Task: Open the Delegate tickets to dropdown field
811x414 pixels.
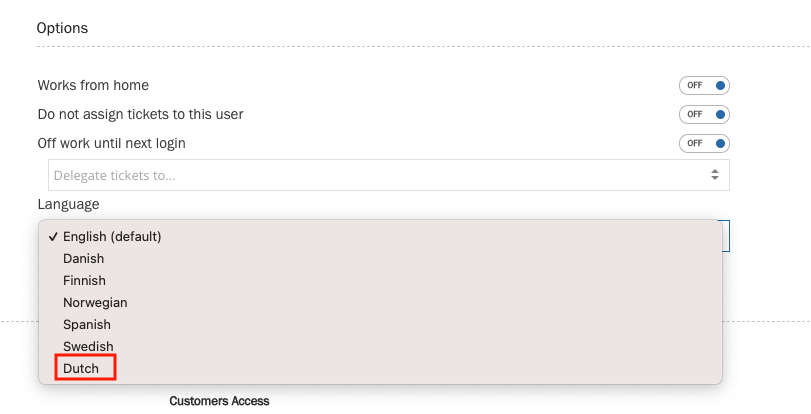Action: (x=380, y=175)
